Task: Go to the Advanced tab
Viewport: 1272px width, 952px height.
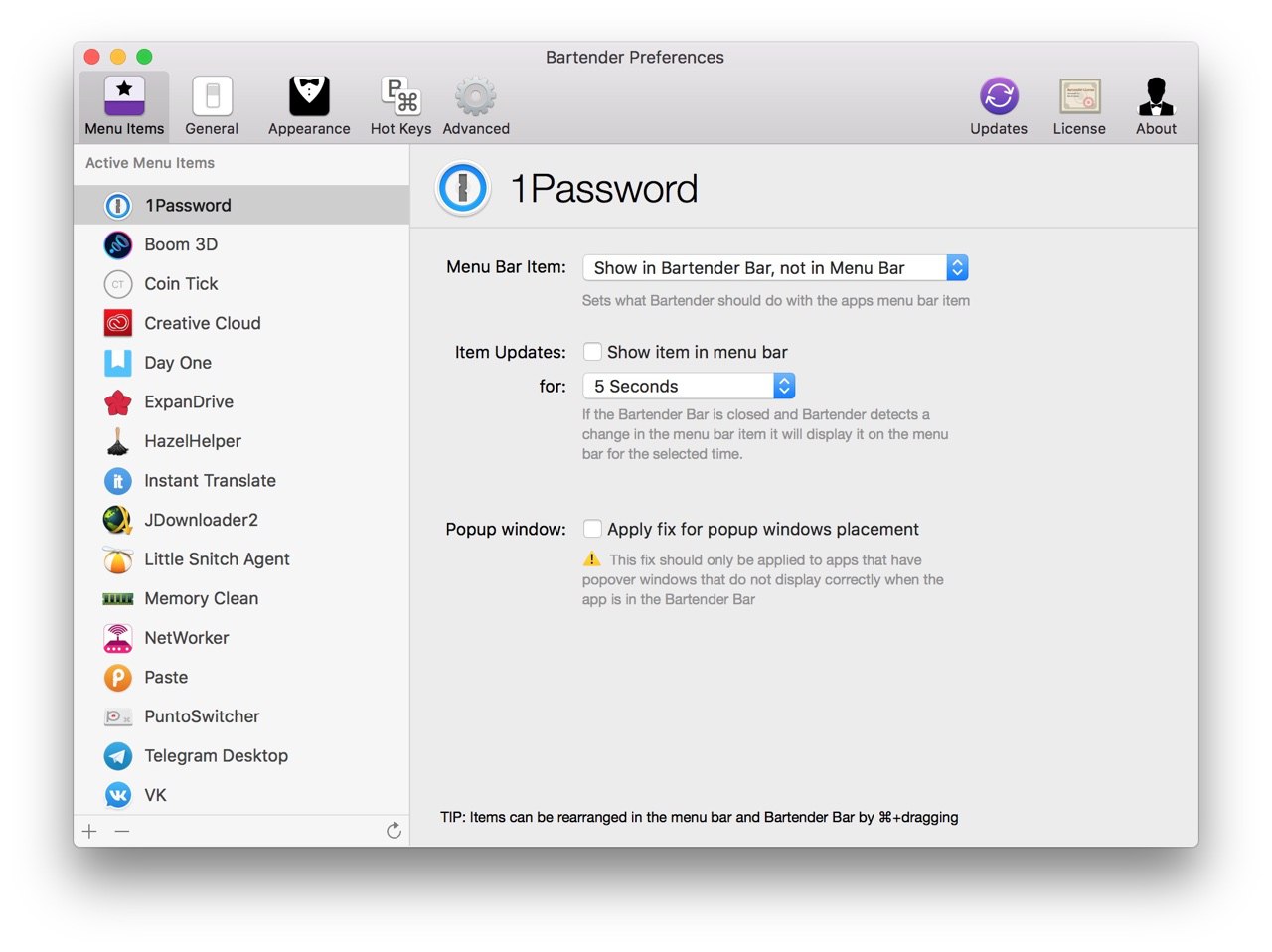Action: (476, 106)
